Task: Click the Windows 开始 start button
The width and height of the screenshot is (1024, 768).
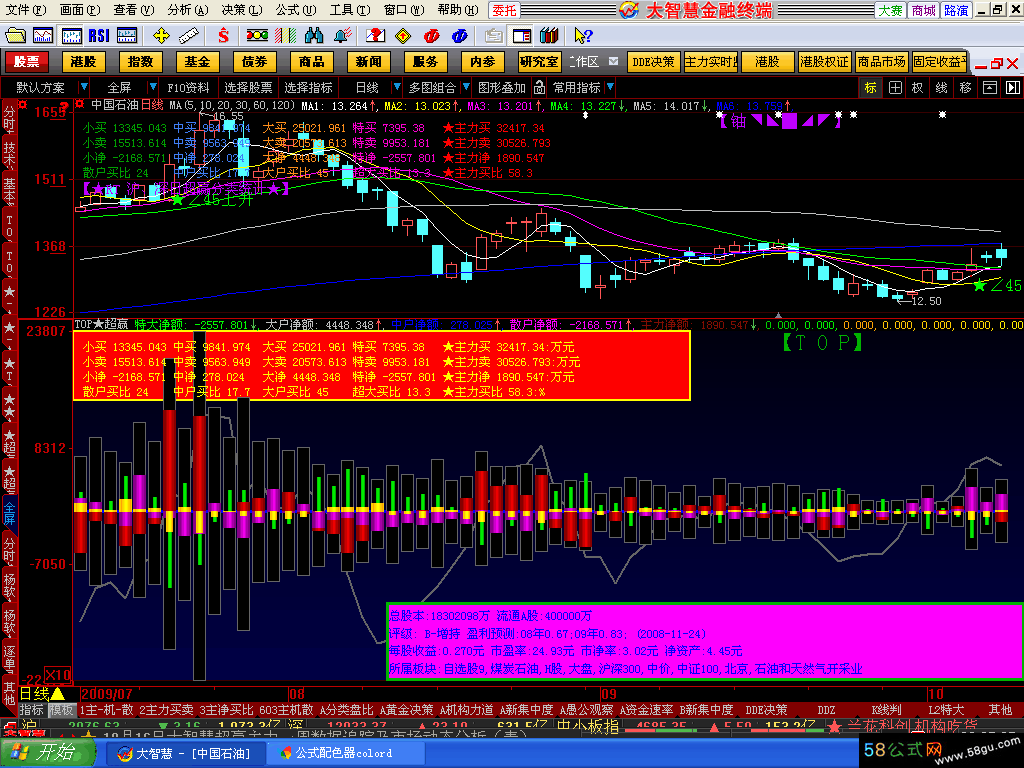Action: click(x=47, y=753)
